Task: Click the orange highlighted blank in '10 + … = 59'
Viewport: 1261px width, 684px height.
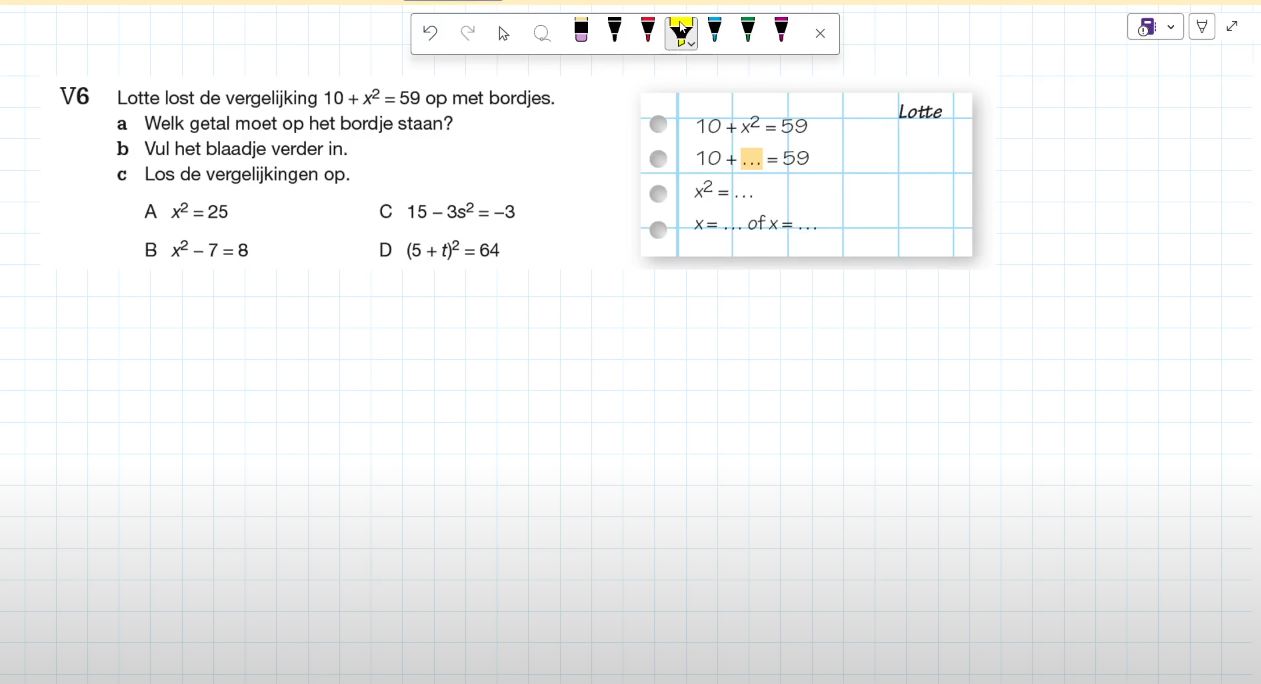Action: pyautogui.click(x=752, y=158)
